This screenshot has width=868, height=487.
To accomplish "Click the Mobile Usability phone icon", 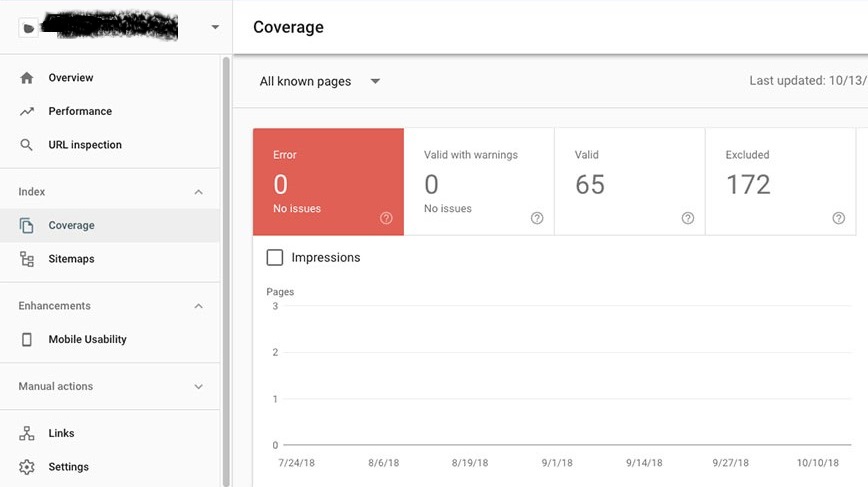I will click(27, 340).
